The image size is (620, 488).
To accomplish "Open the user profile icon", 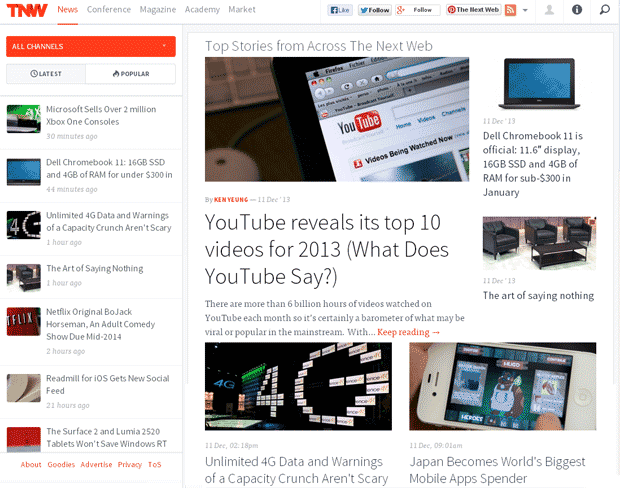I will [x=549, y=10].
